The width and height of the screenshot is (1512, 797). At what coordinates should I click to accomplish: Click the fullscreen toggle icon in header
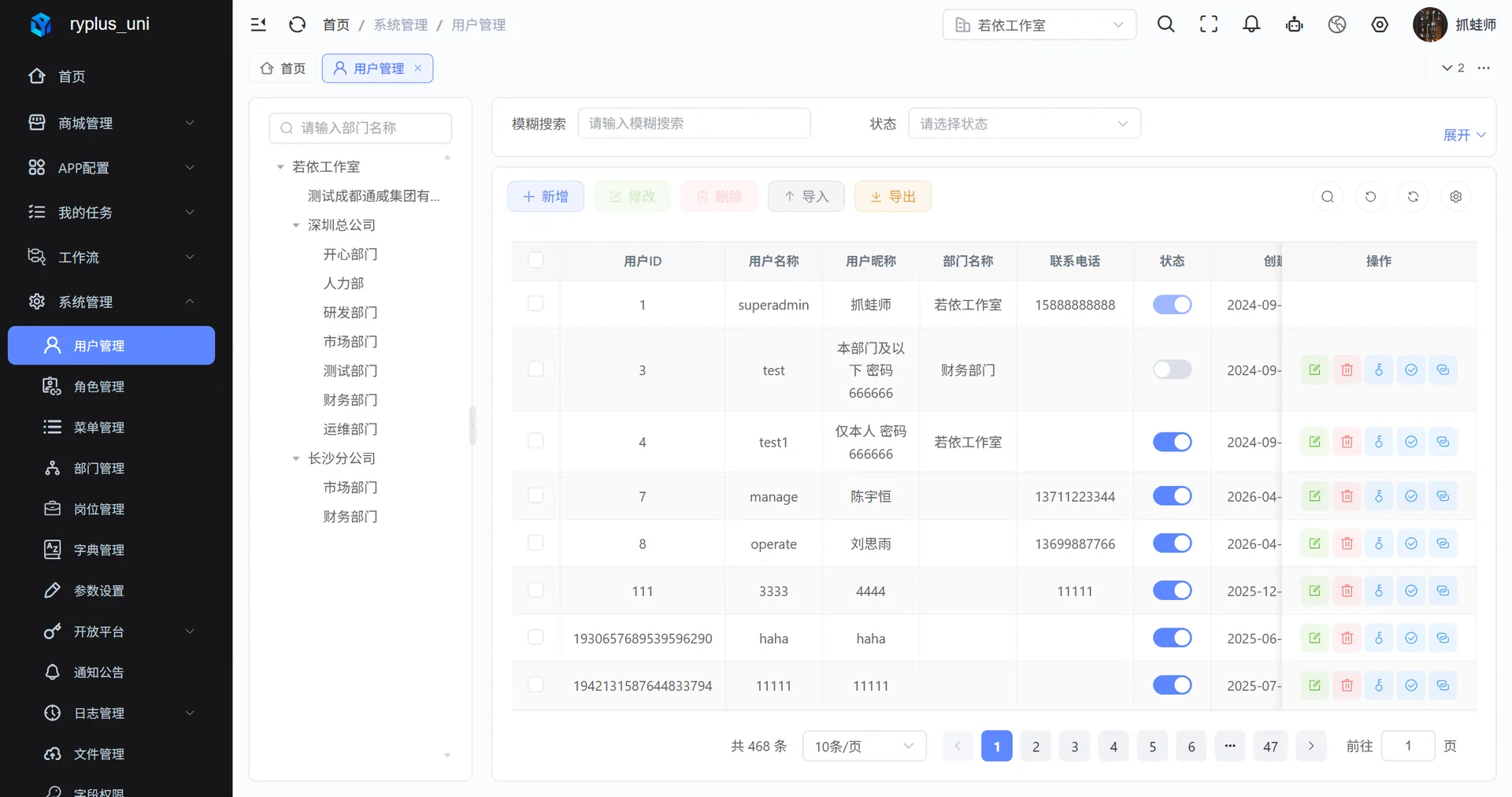tap(1208, 24)
